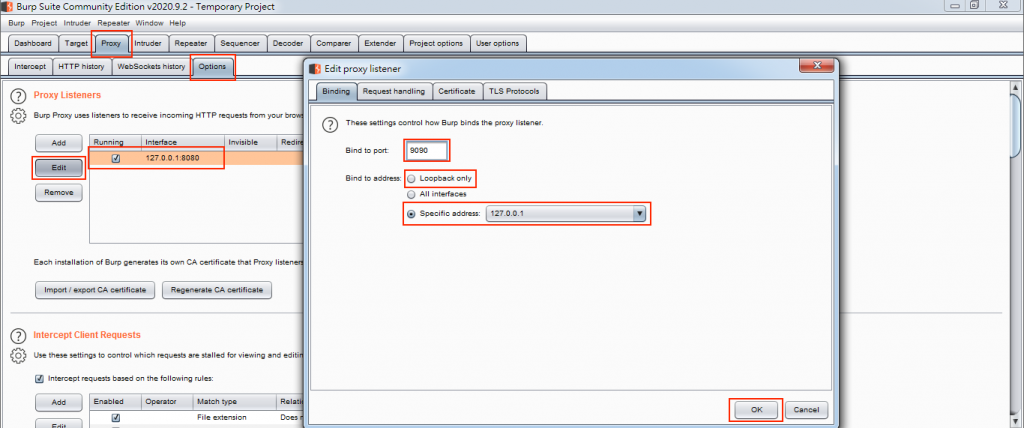This screenshot has width=1024, height=428.
Task: Switch to Extender tab
Action: coord(380,44)
